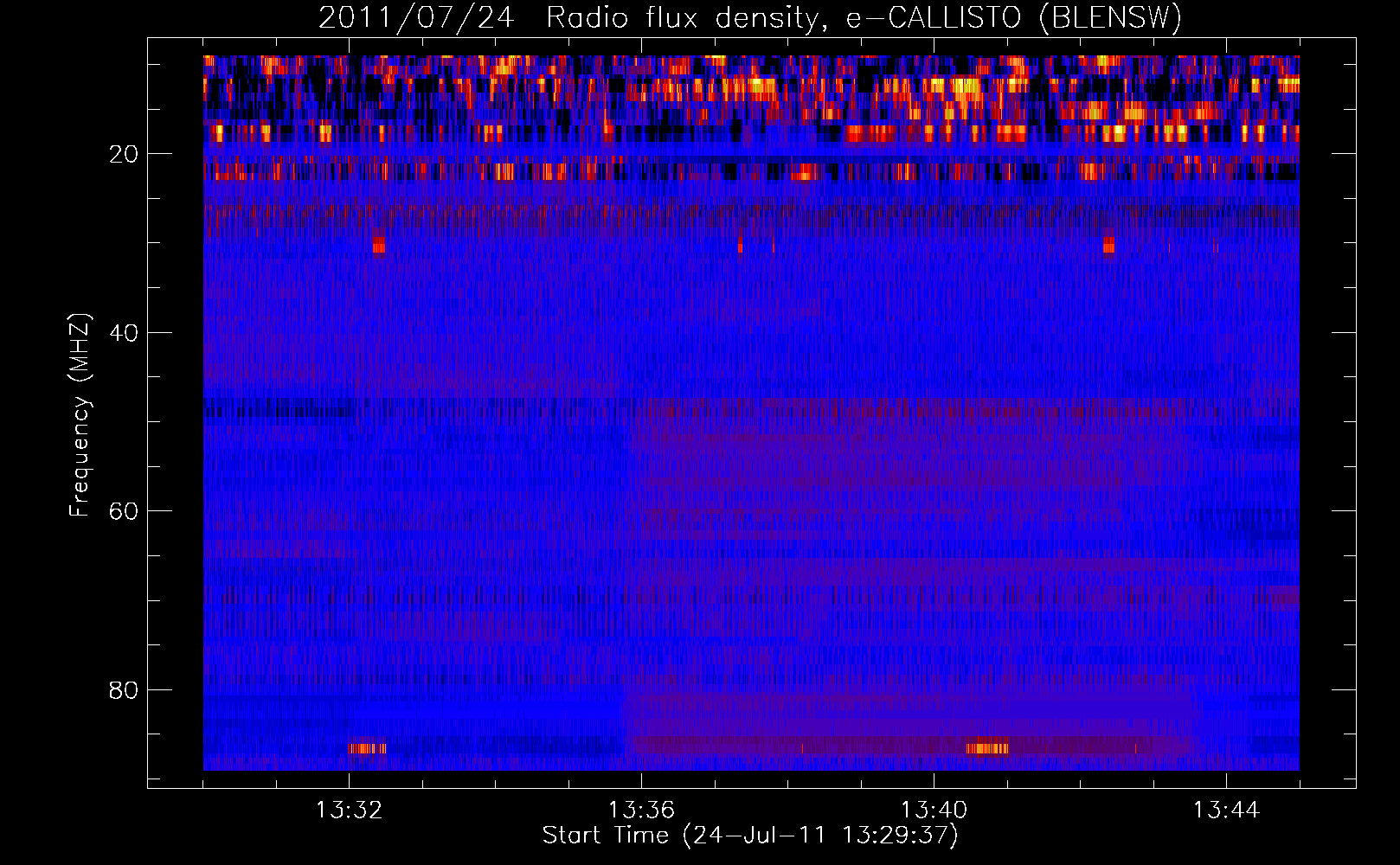1400x865 pixels.
Task: Select the 'Frequency (MHZ)' y-axis label
Action: (x=79, y=415)
